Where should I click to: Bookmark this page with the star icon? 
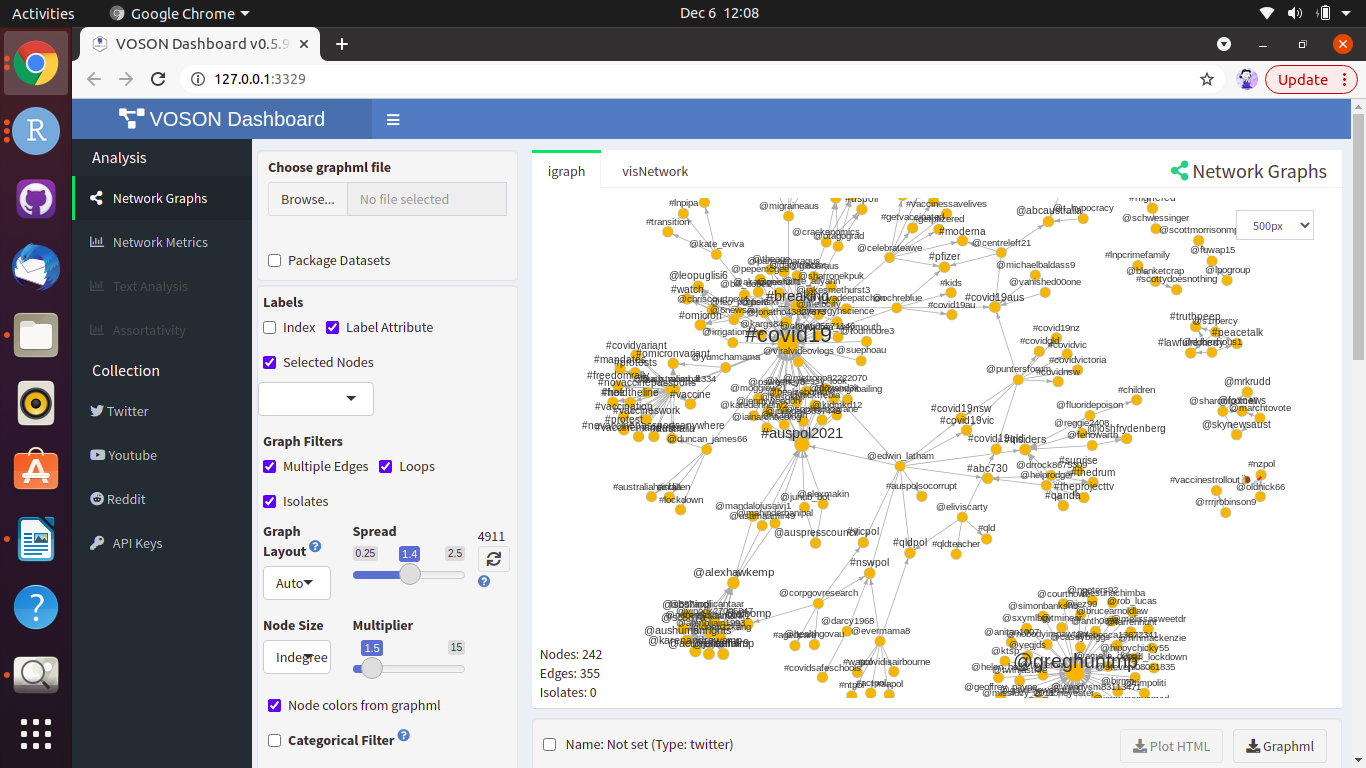[1207, 80]
